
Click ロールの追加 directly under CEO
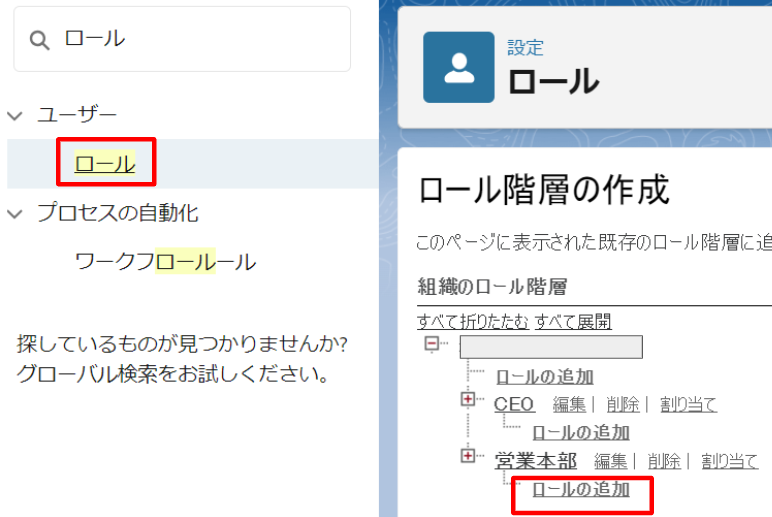pos(581,432)
